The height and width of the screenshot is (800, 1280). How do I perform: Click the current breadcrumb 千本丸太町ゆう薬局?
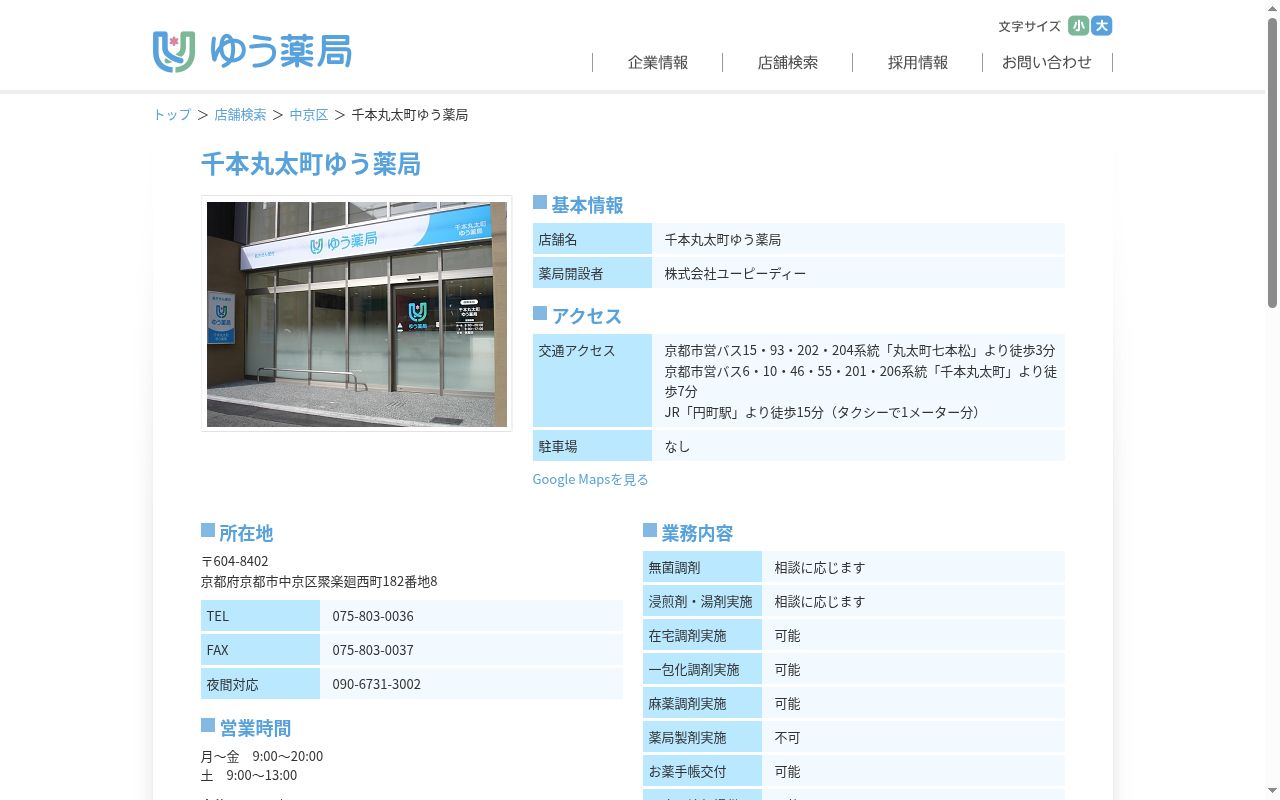coord(410,115)
